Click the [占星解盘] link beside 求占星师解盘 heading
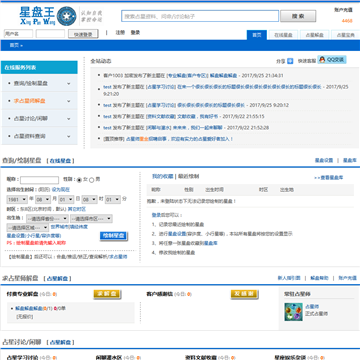Viewport: 360px width, 360px height. click(x=57, y=278)
